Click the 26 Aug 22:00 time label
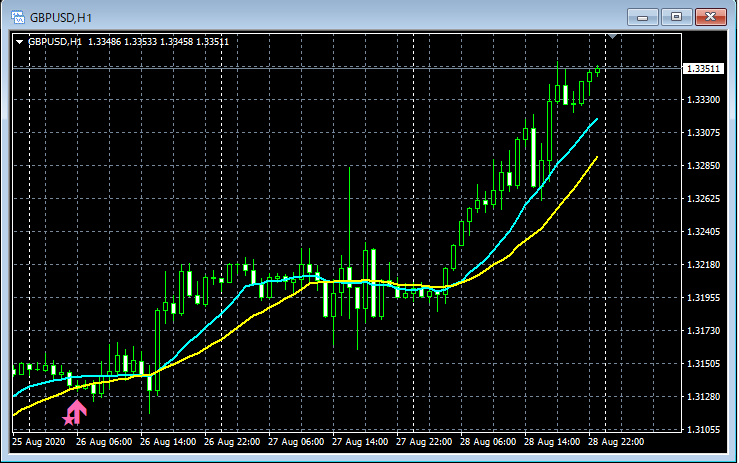The image size is (739, 463). pos(232,442)
